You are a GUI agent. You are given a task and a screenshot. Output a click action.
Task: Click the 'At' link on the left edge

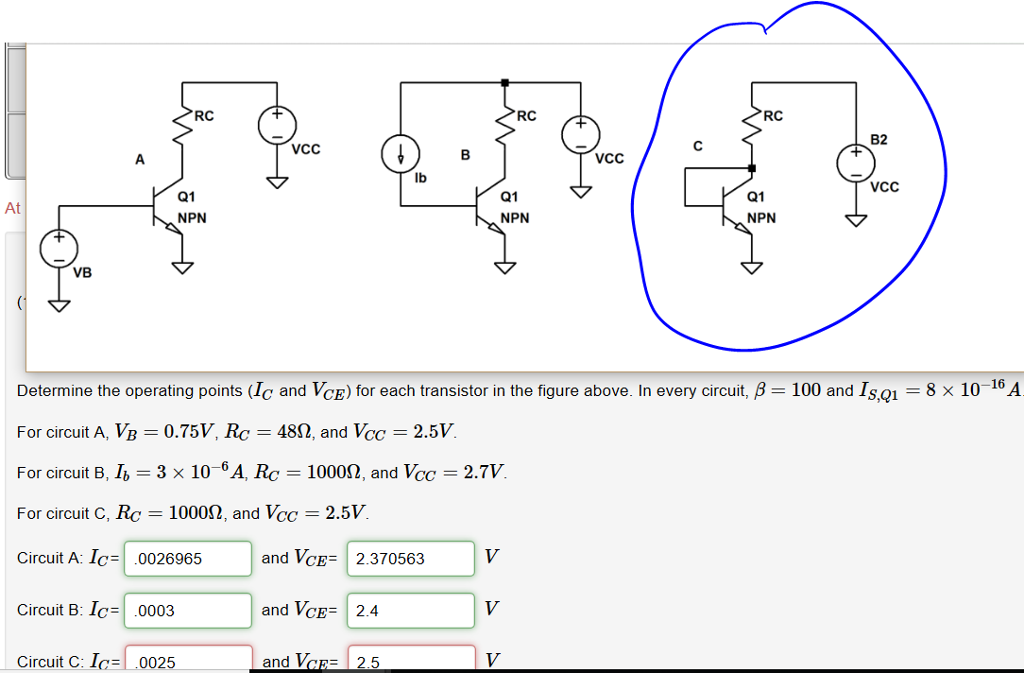11,208
